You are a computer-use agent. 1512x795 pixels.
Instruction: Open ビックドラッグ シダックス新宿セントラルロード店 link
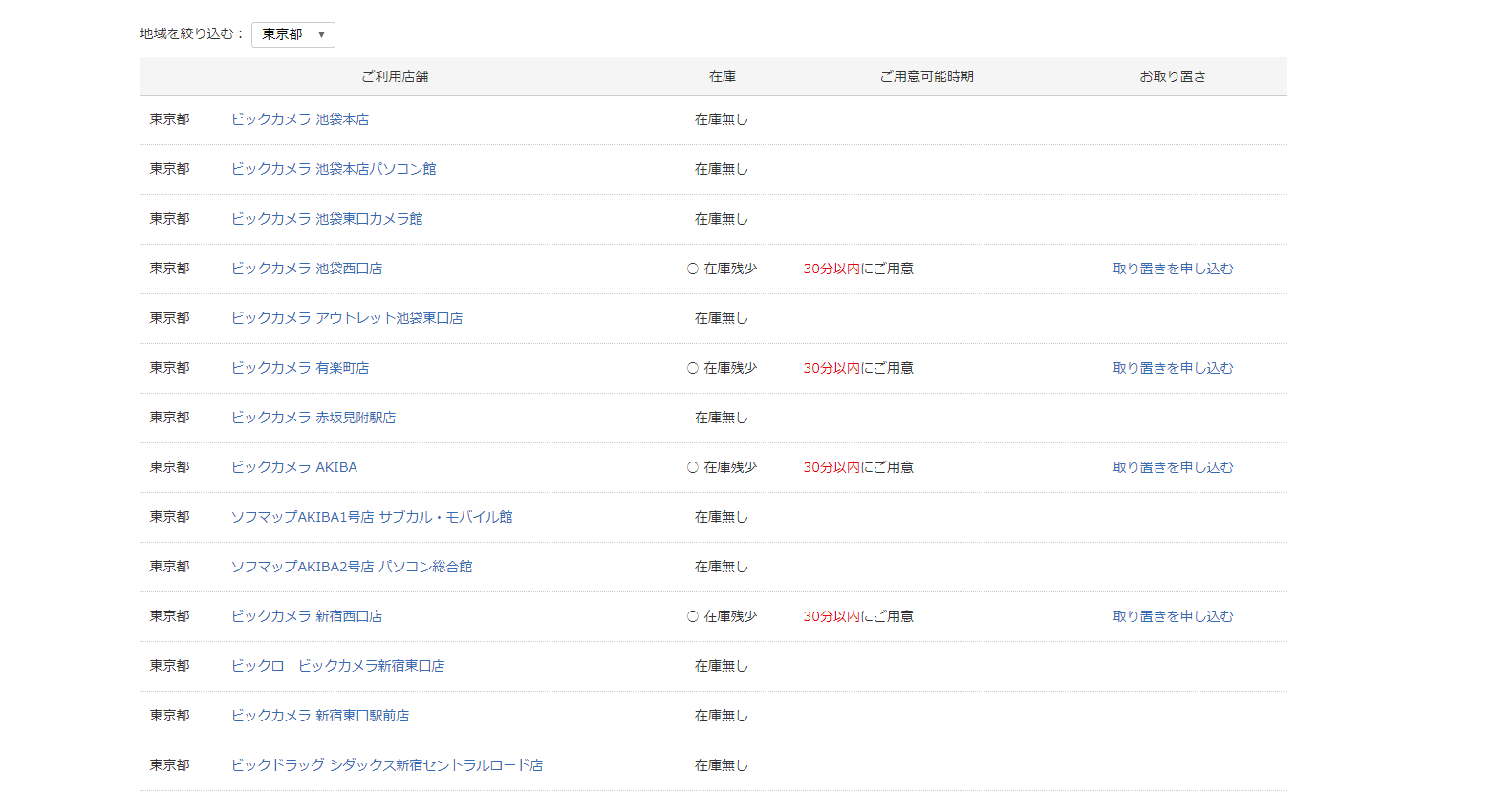coord(387,765)
